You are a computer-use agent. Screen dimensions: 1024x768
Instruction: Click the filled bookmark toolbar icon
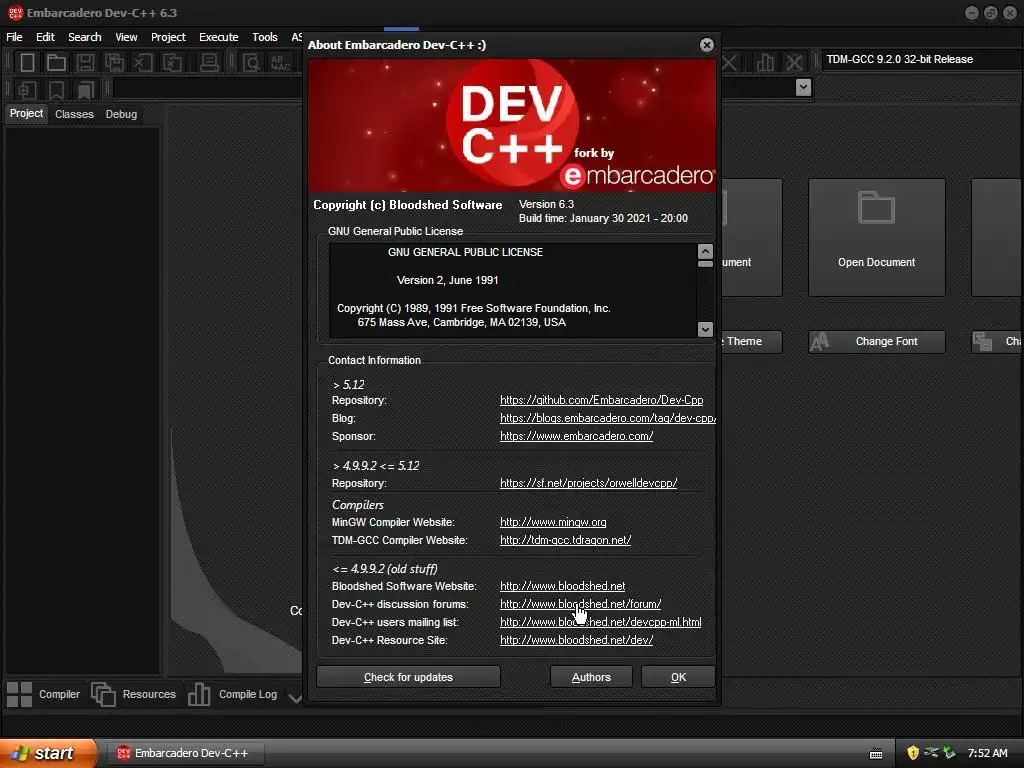[x=85, y=89]
